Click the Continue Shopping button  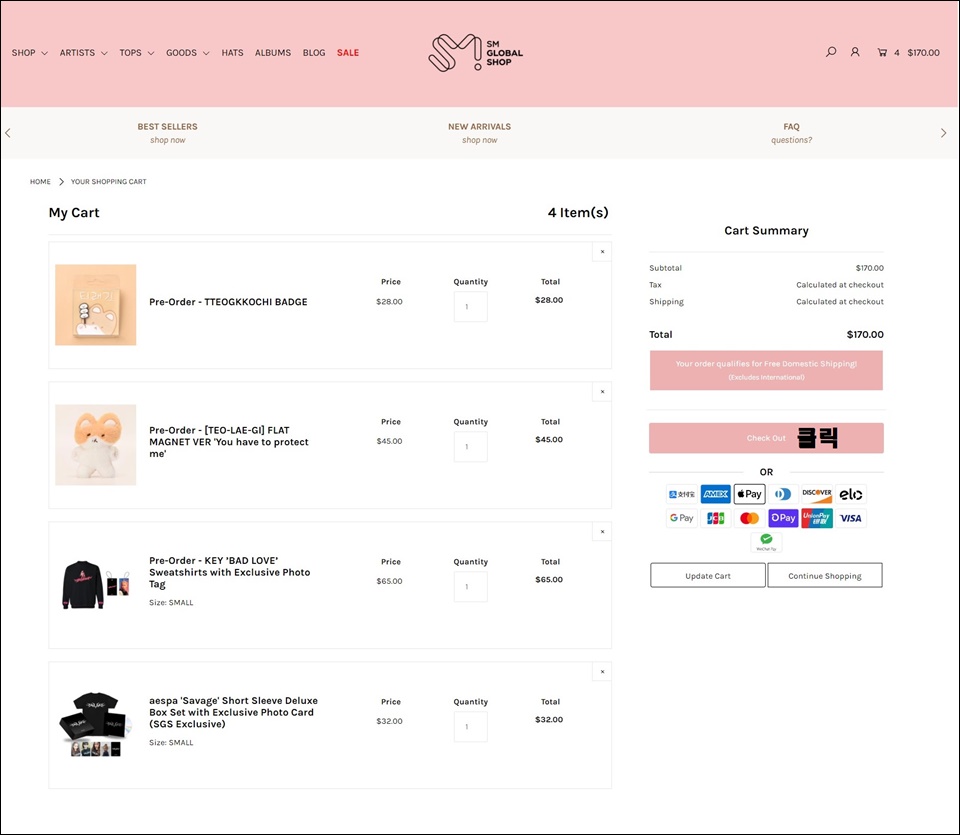(x=825, y=575)
